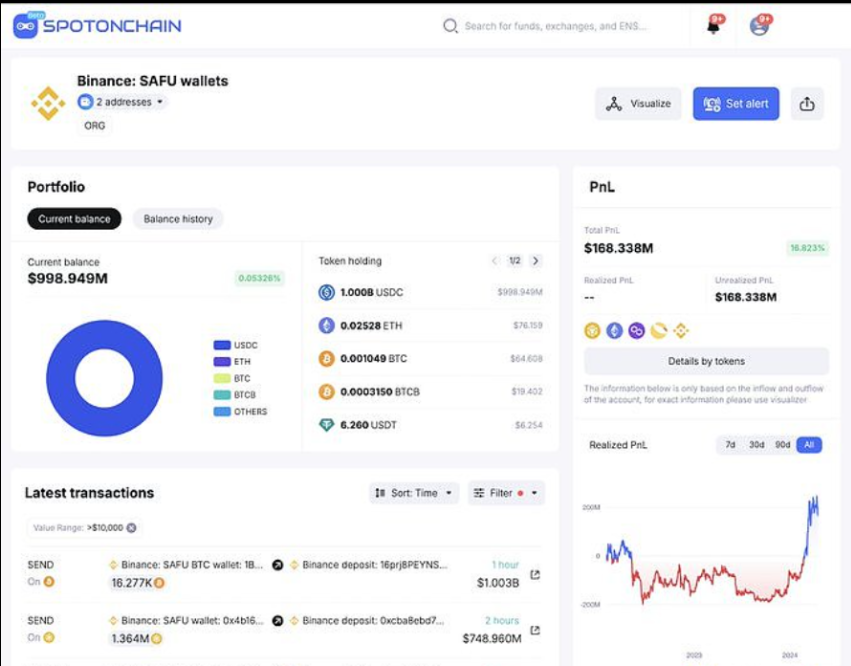This screenshot has width=851, height=666.
Task: Select yellow crescent token icon in PnL
Action: point(659,330)
